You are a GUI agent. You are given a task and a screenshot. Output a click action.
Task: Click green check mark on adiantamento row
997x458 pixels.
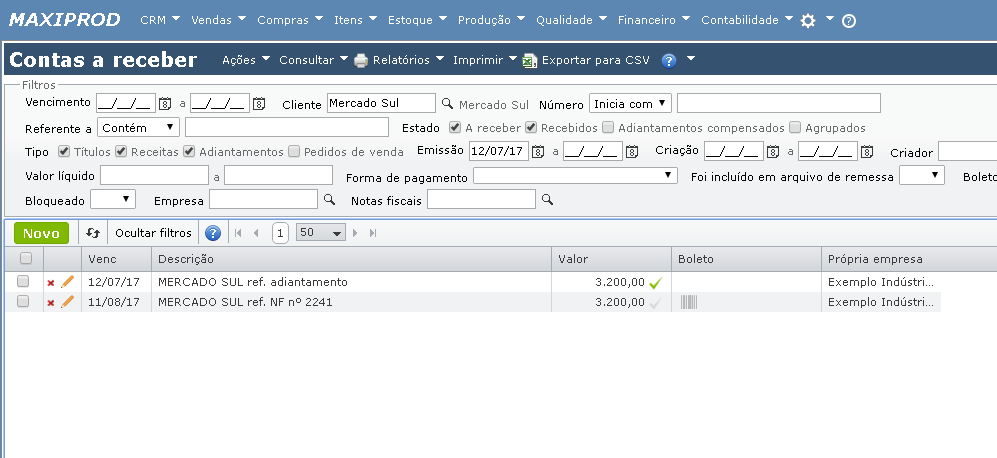click(656, 282)
